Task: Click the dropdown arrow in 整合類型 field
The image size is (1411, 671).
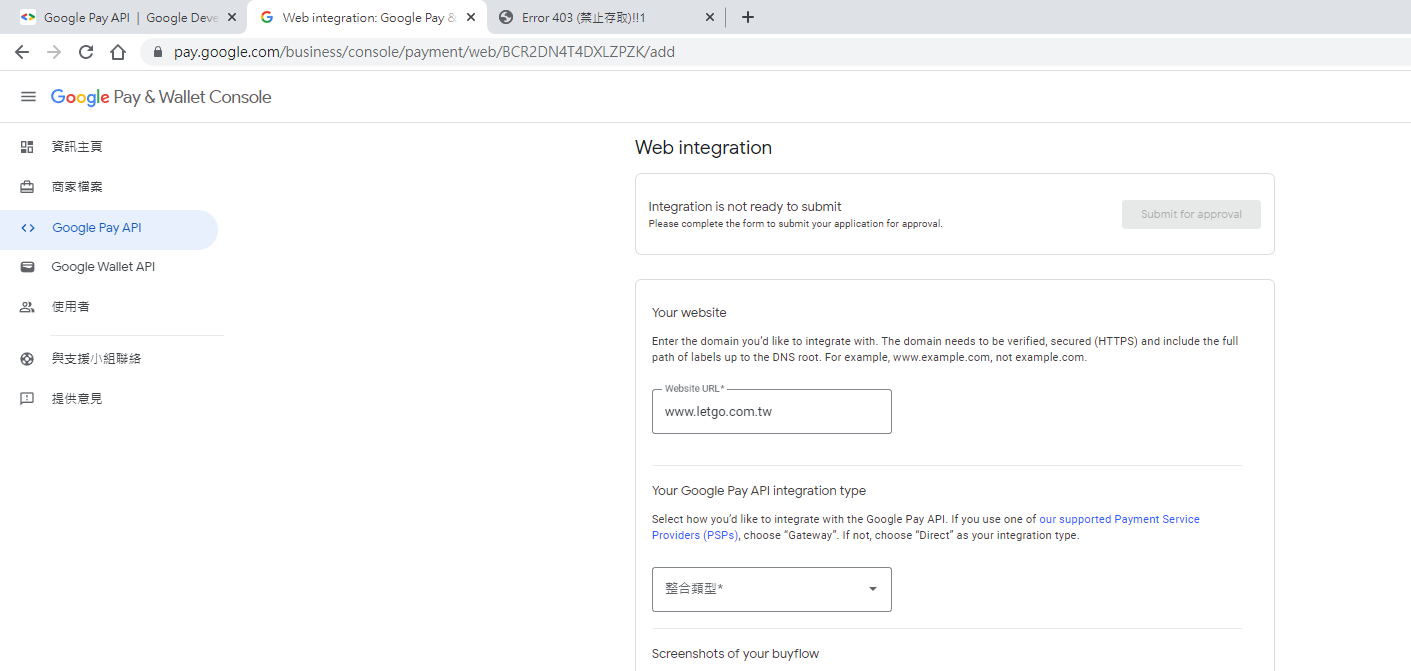Action: (872, 589)
